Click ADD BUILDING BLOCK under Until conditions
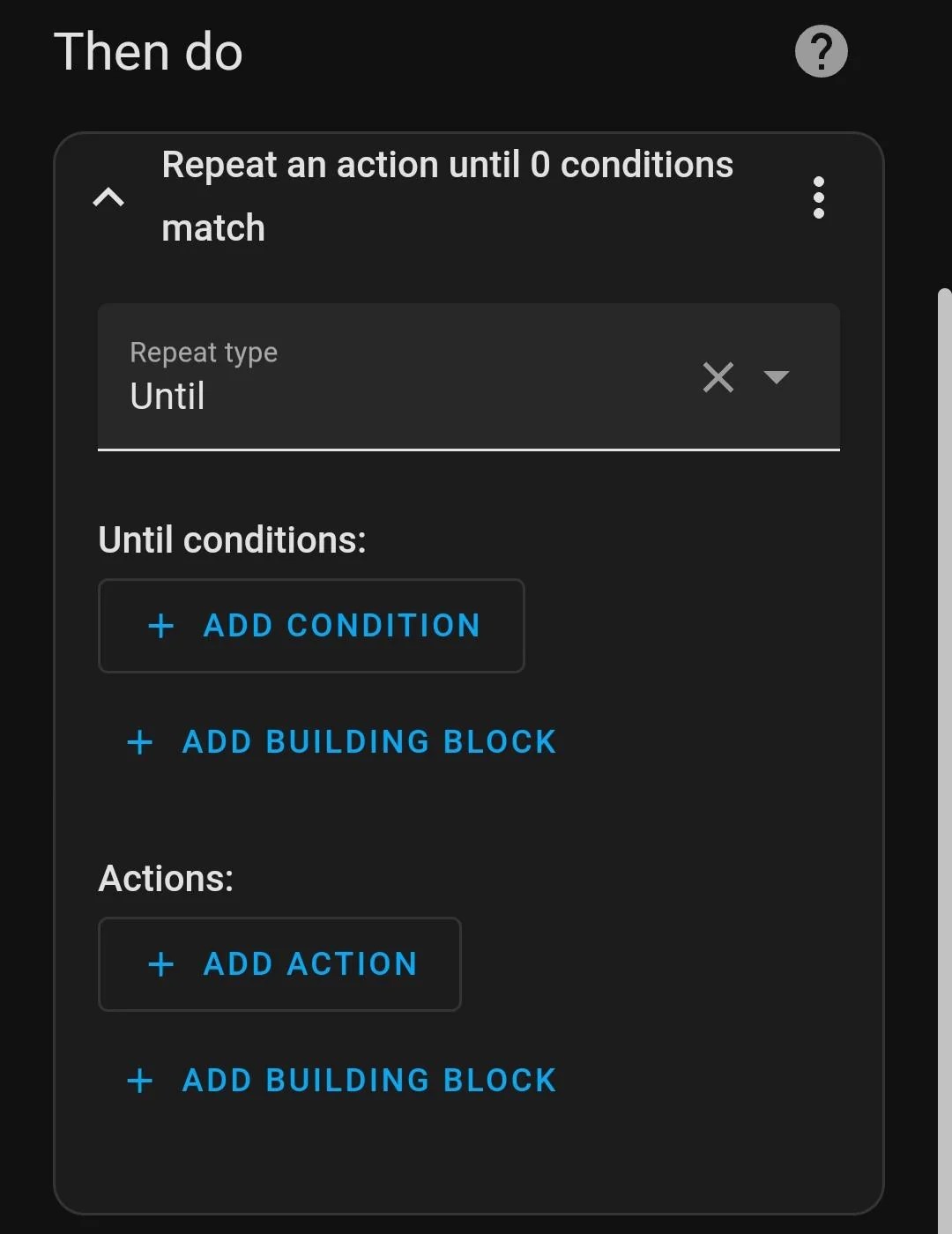 point(368,742)
